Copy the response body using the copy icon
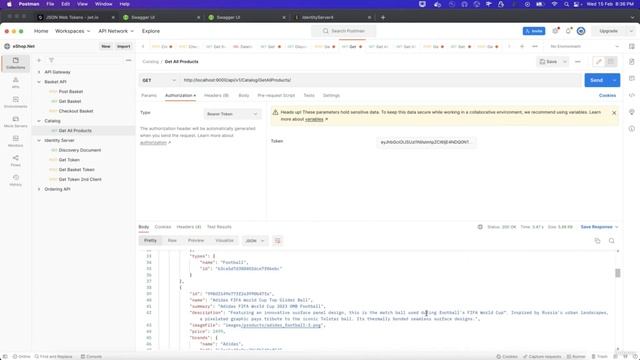The width and height of the screenshot is (640, 360). (598, 241)
